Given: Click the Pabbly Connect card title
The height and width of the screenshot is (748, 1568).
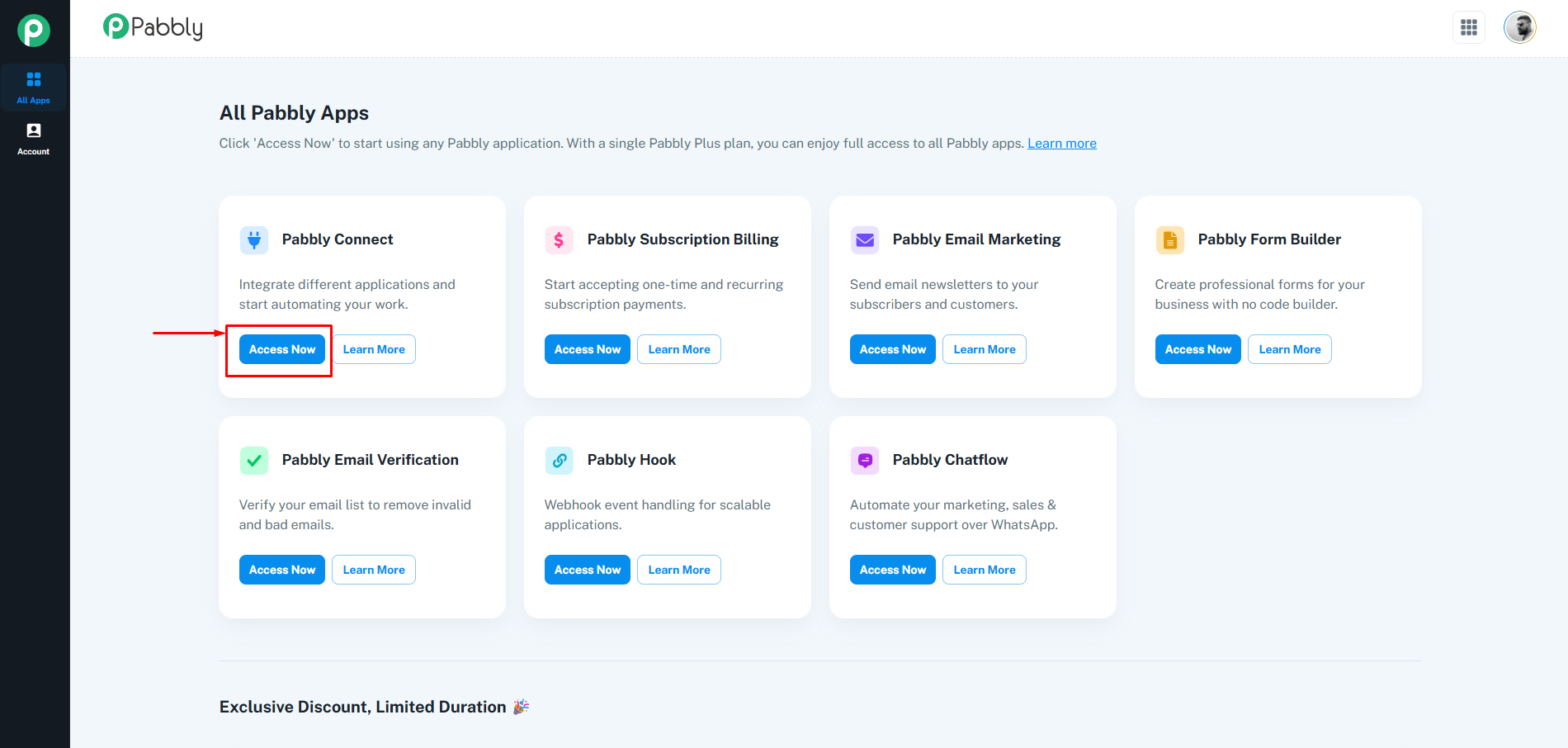Looking at the screenshot, I should (338, 239).
